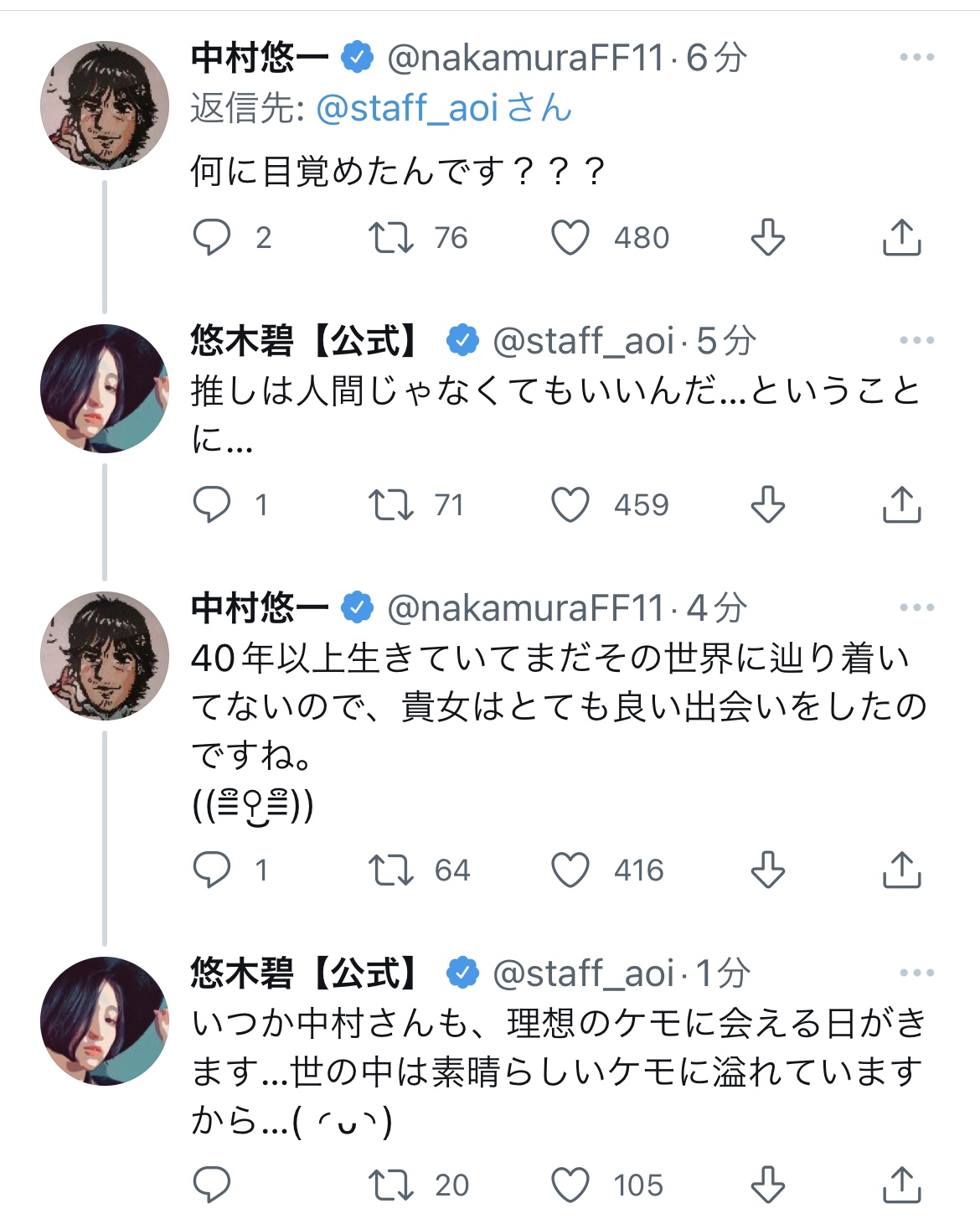Like the tweet with 480 likes
Viewport: 980px width, 1224px height.
point(570,237)
